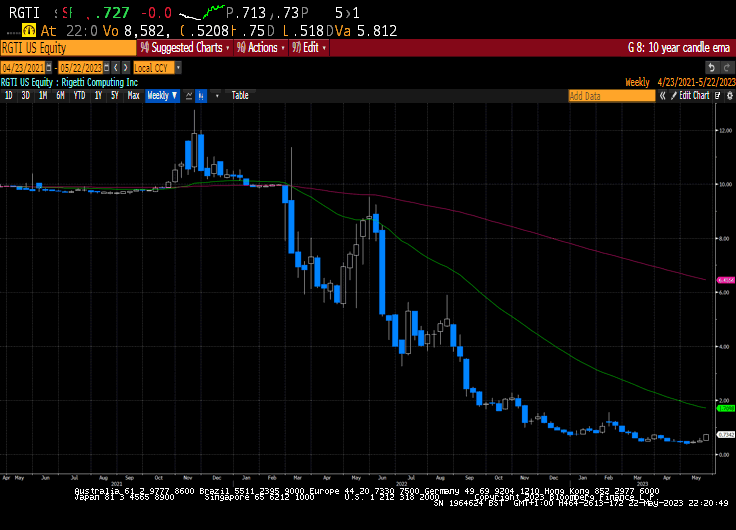The image size is (736, 530).
Task: Collapse panel with double-chevron icon
Action: coord(662,96)
